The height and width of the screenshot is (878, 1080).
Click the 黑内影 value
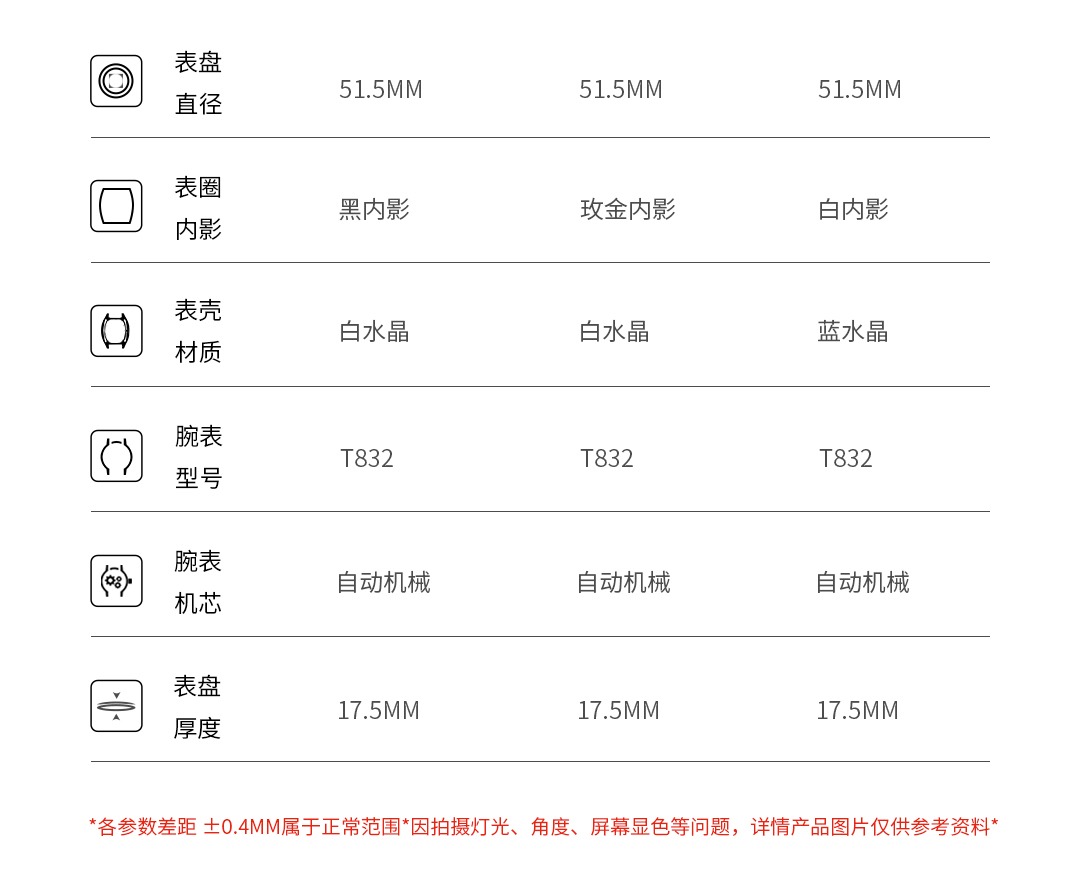pyautogui.click(x=374, y=209)
